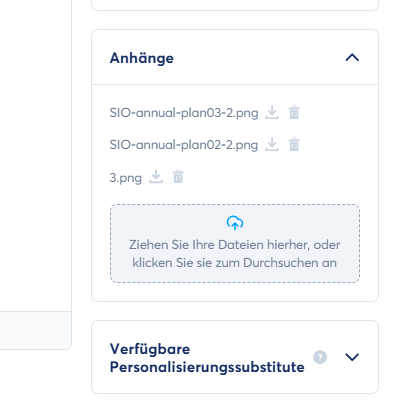
Task: Download the SIO-annual-plan02-2.png attachment
Action: coord(272,145)
